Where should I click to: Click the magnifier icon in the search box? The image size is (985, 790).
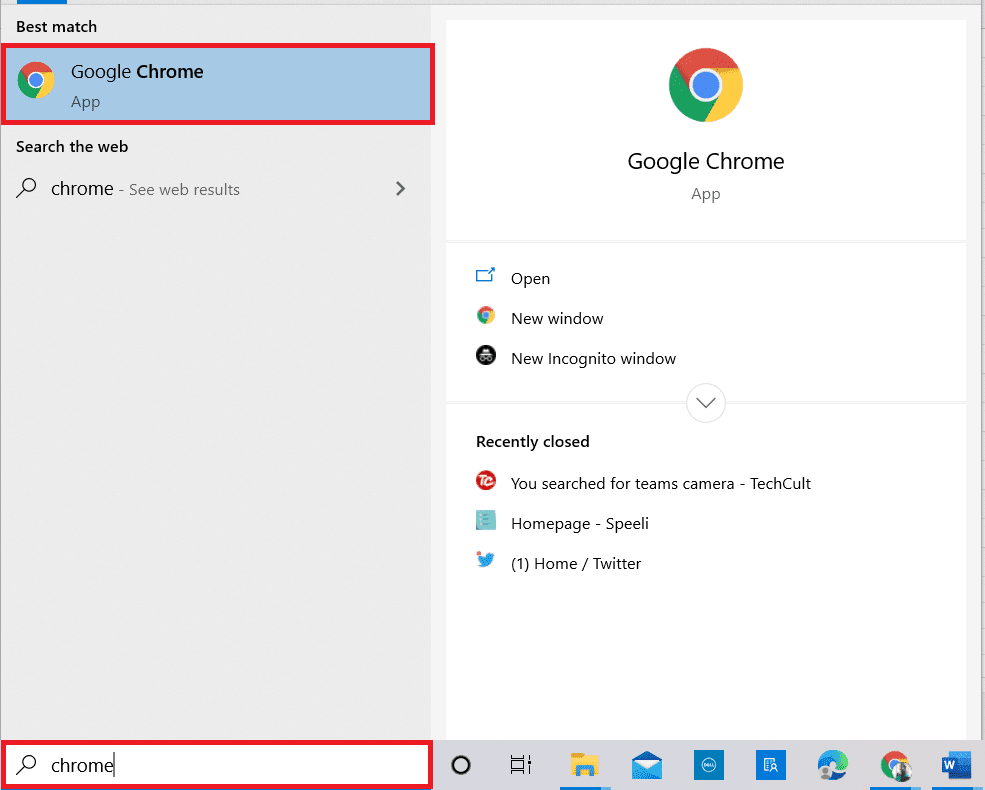click(24, 764)
